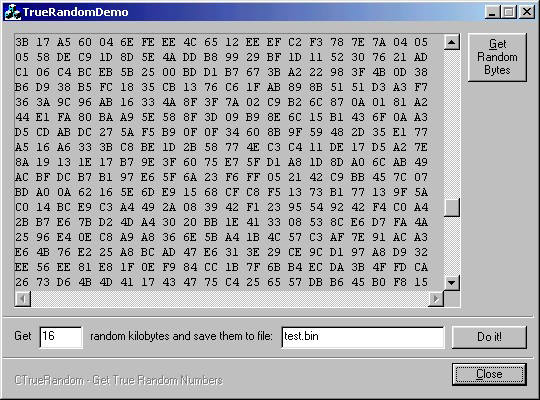The width and height of the screenshot is (540, 400).
Task: Open the TrueRandomDemo title bar application icon
Action: click(x=12, y=12)
